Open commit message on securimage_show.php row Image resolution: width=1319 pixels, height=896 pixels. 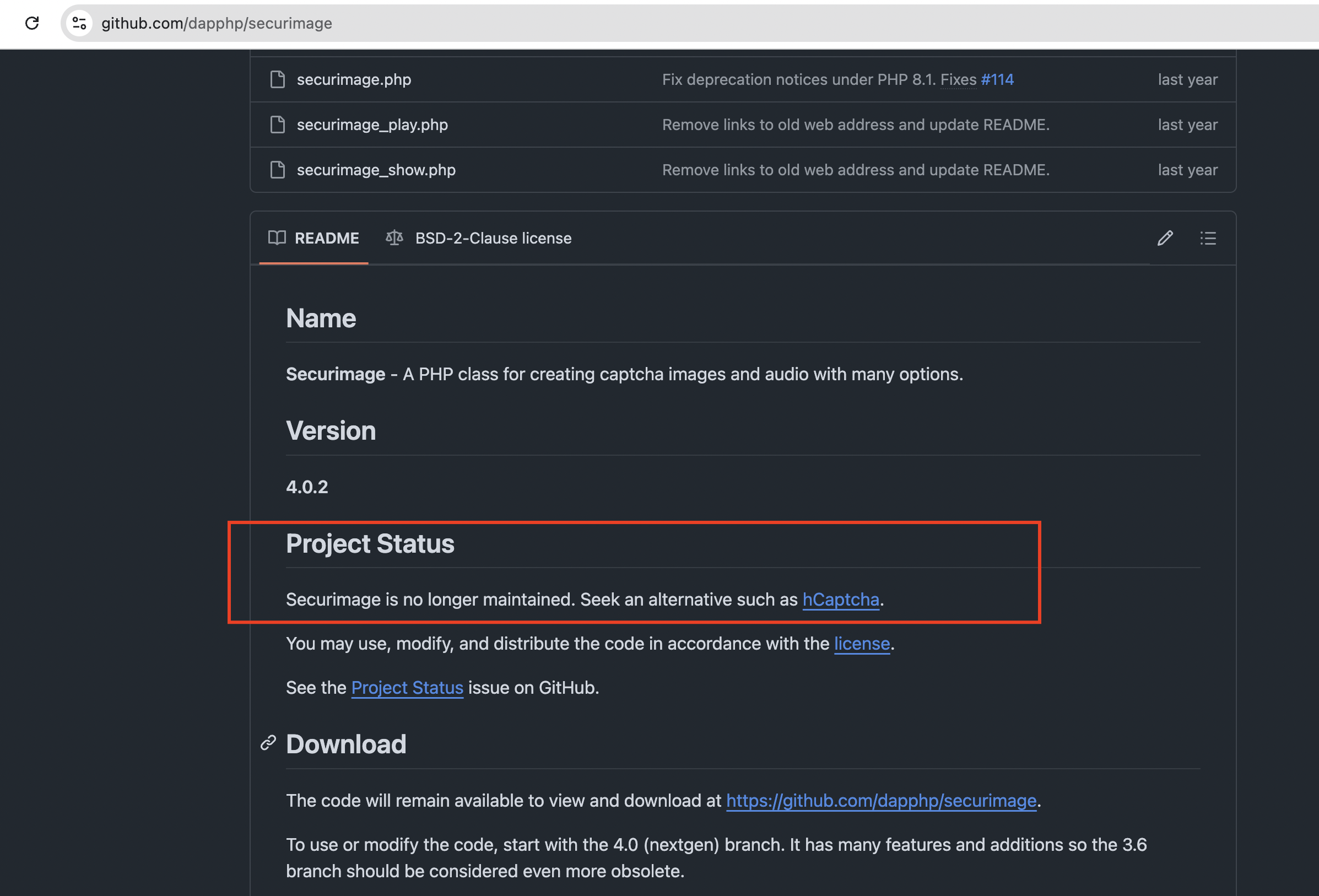click(x=856, y=170)
